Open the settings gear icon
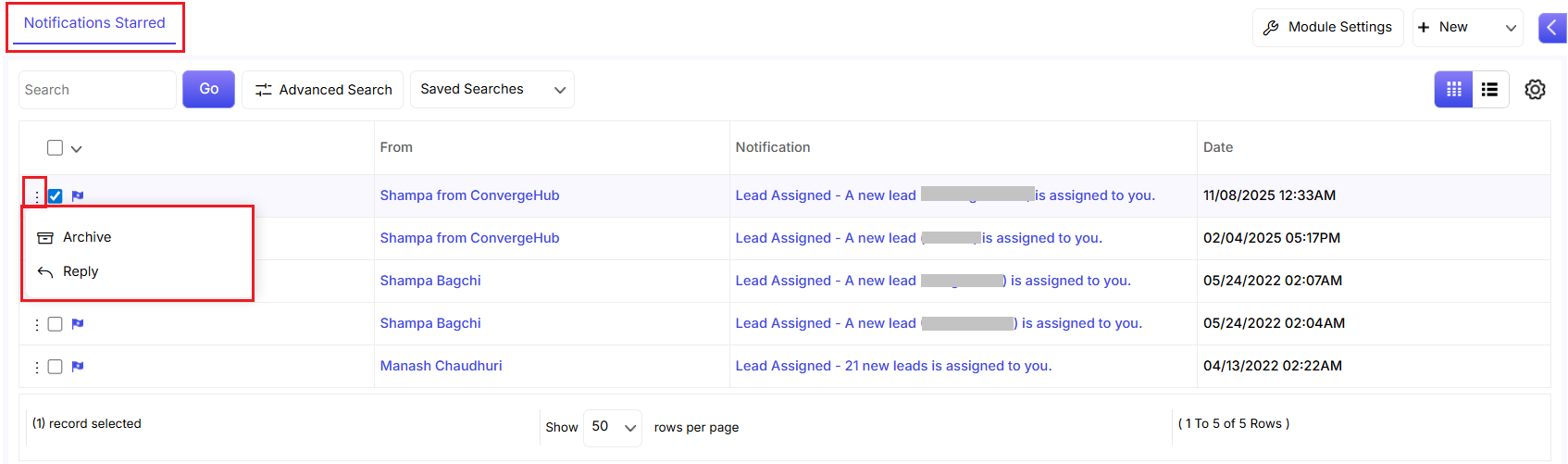The width and height of the screenshot is (1568, 464). [1535, 90]
